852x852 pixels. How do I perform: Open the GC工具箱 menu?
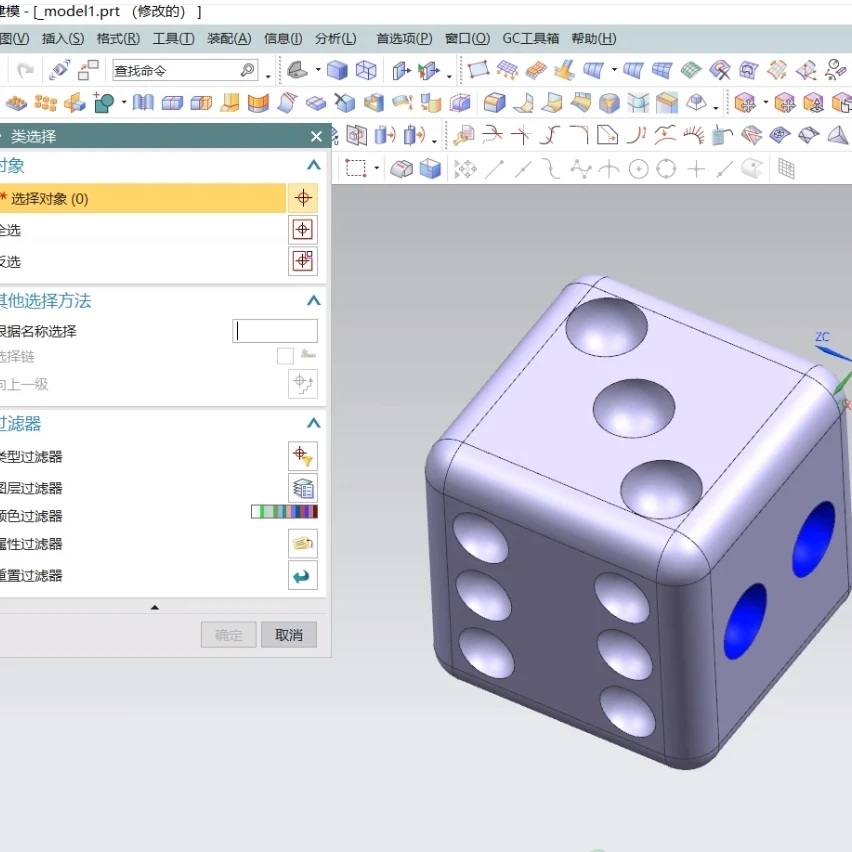(530, 39)
